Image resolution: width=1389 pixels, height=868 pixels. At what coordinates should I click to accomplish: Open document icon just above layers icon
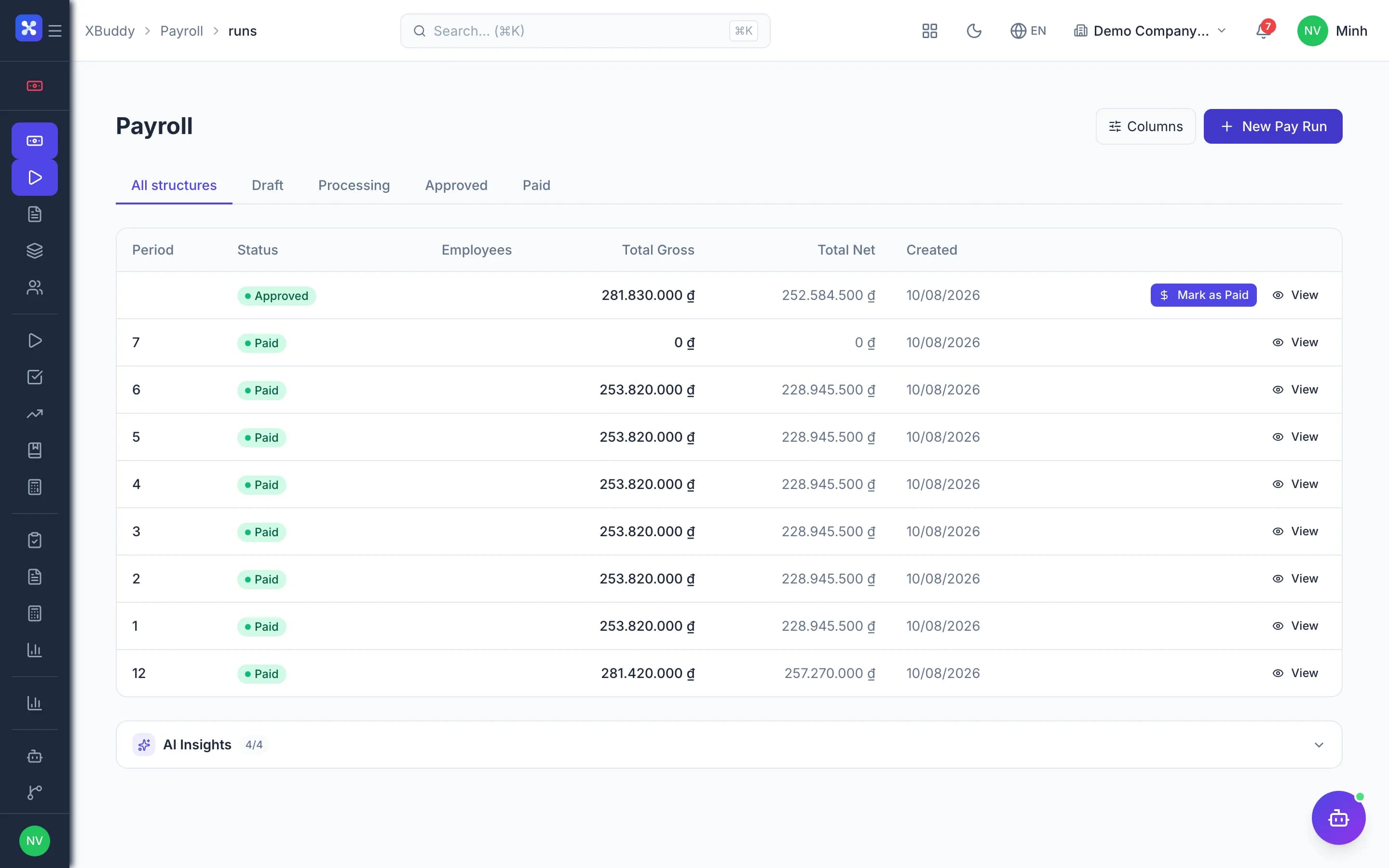[x=34, y=214]
